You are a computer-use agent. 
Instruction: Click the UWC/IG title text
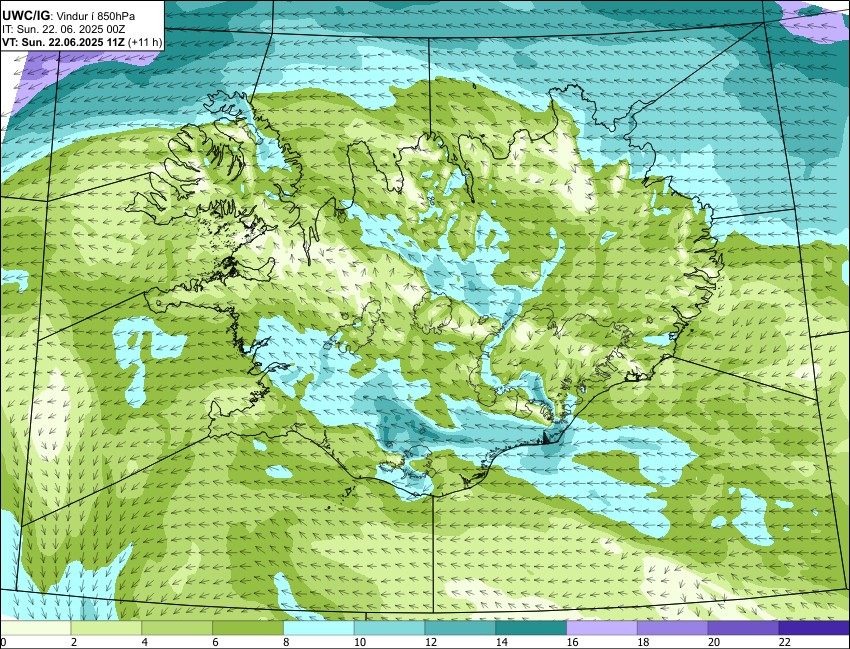[x=27, y=16]
